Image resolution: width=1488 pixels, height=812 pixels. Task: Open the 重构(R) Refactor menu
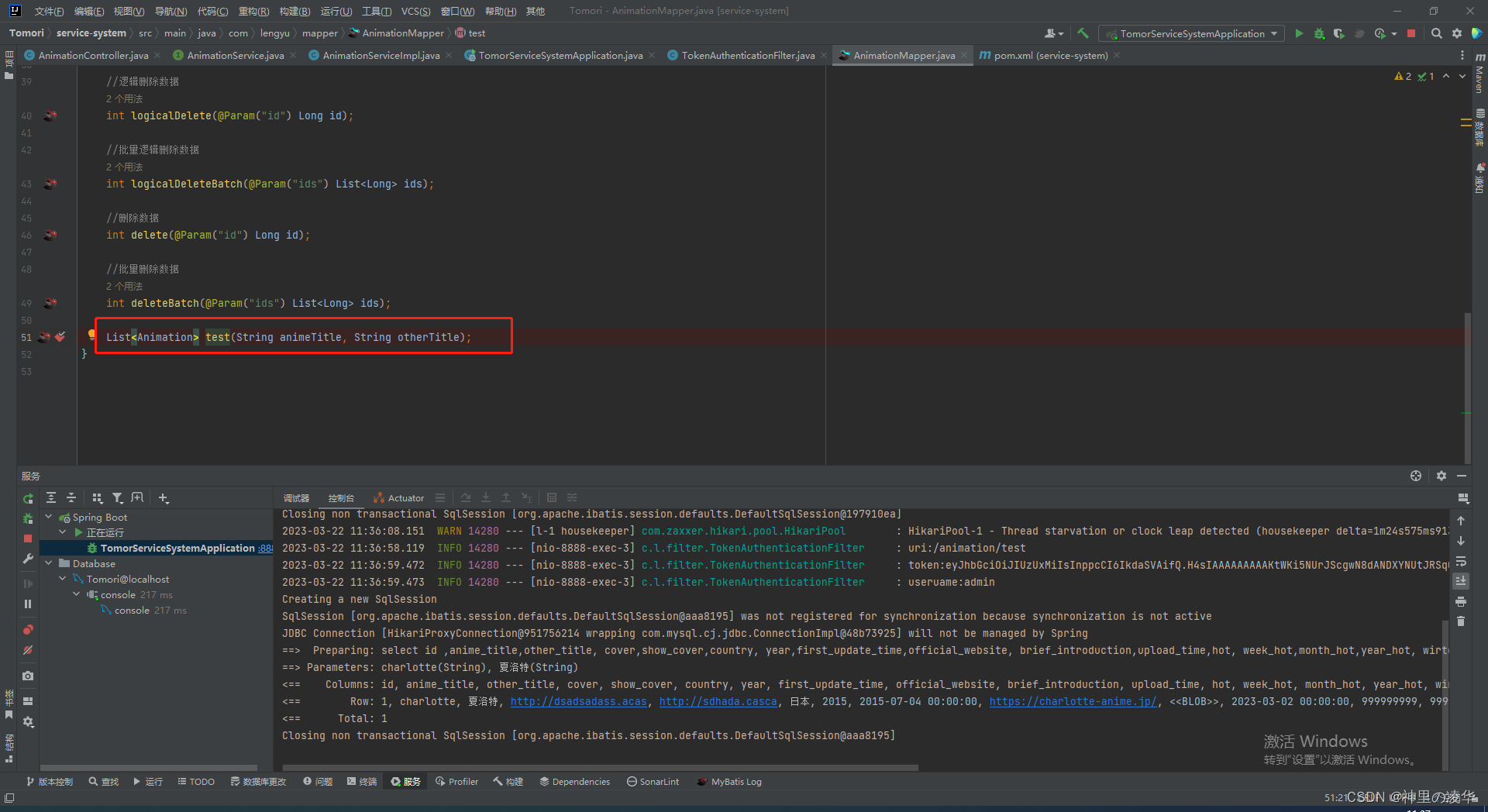point(253,11)
